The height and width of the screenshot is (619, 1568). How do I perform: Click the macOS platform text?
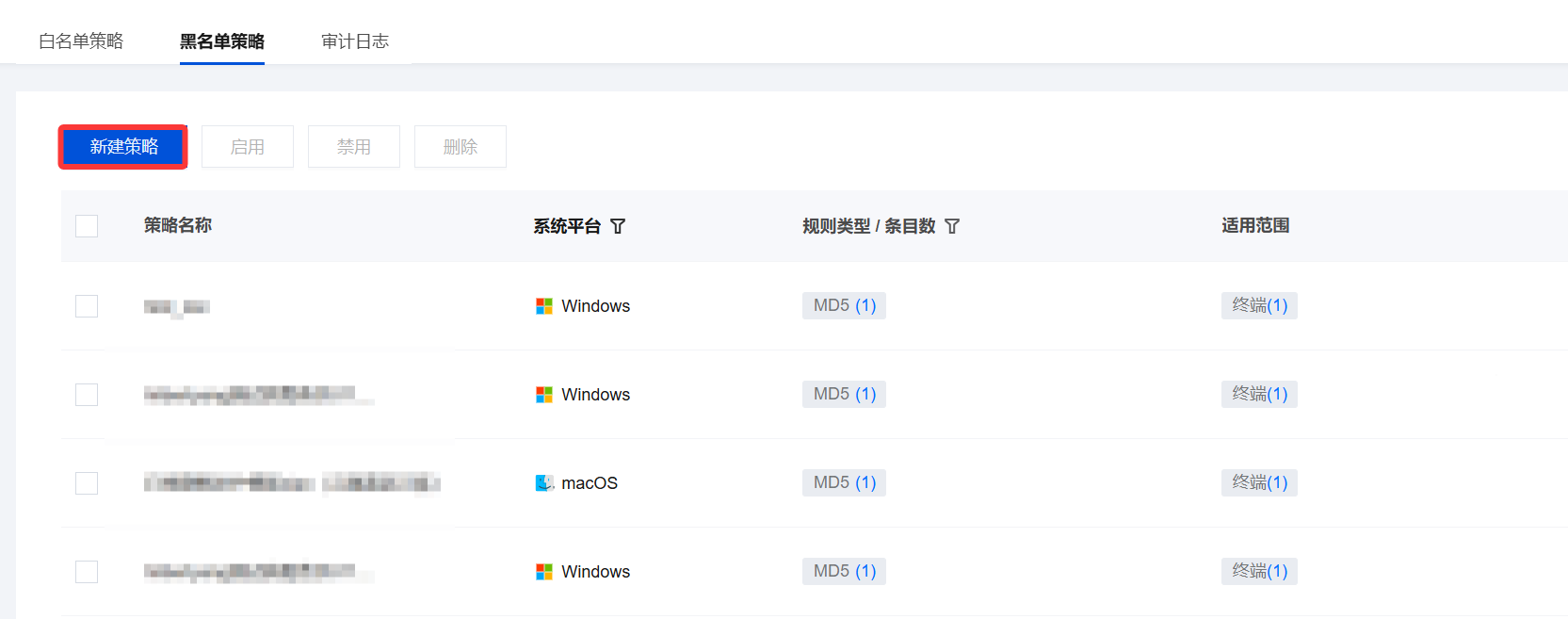pos(590,483)
